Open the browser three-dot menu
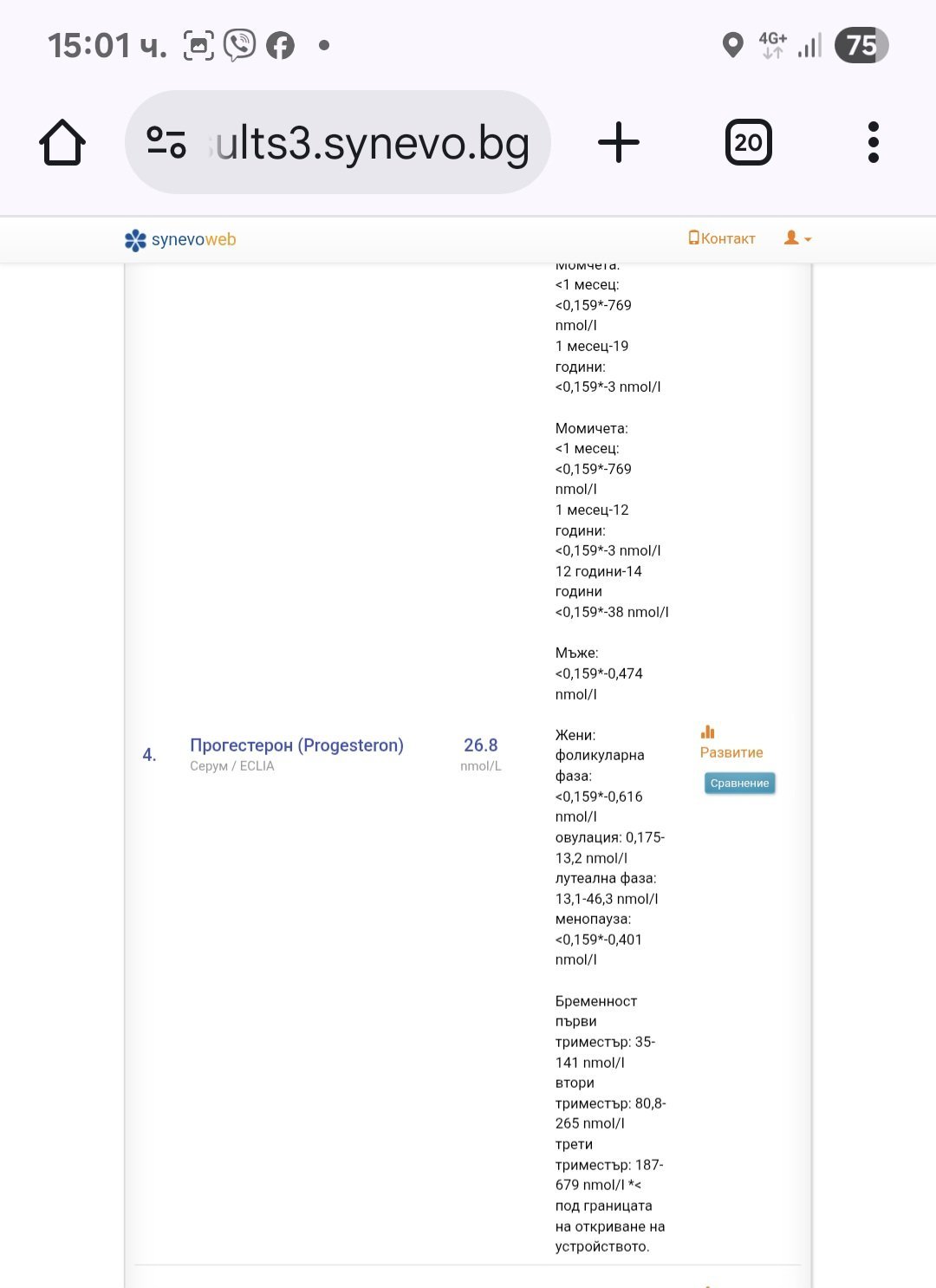Image resolution: width=936 pixels, height=1288 pixels. coord(873,143)
